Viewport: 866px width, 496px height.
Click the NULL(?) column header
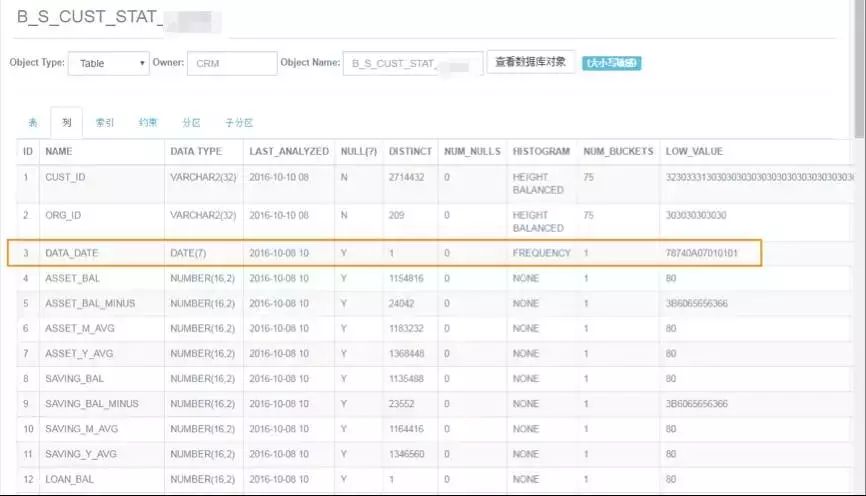point(358,151)
